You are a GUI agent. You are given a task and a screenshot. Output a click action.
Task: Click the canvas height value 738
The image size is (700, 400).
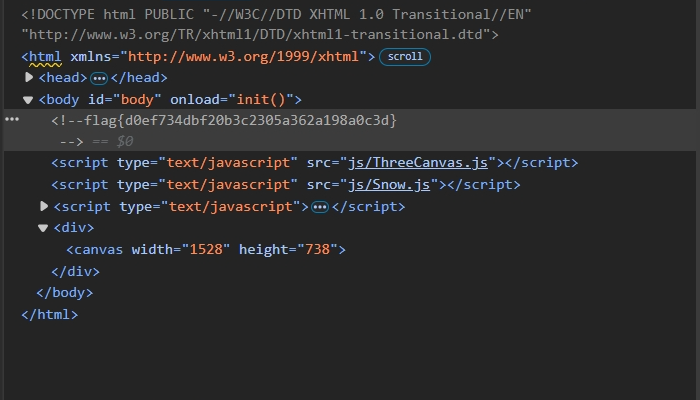tap(317, 249)
